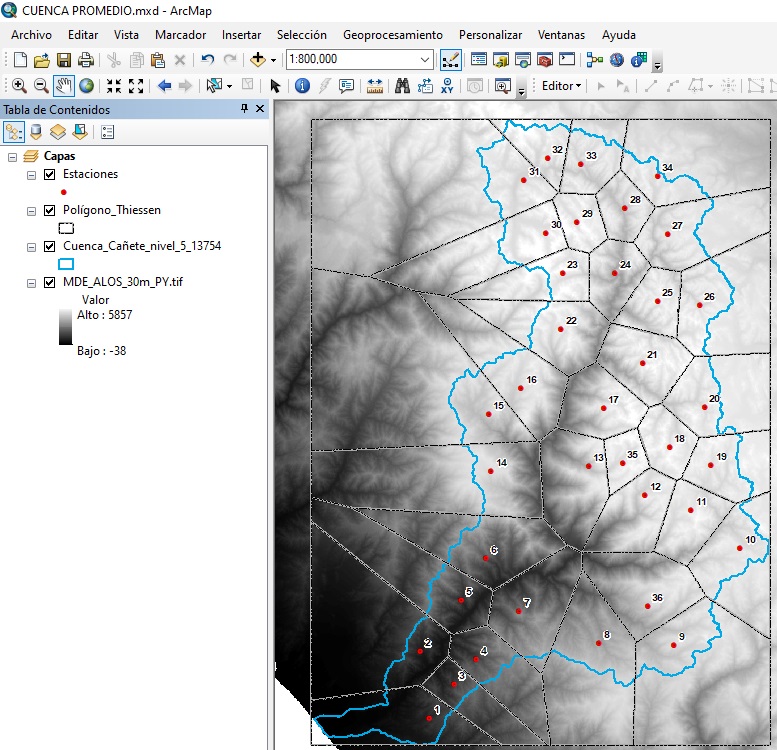Open the Measure ruler tool
This screenshot has height=750, width=777.
tap(375, 86)
